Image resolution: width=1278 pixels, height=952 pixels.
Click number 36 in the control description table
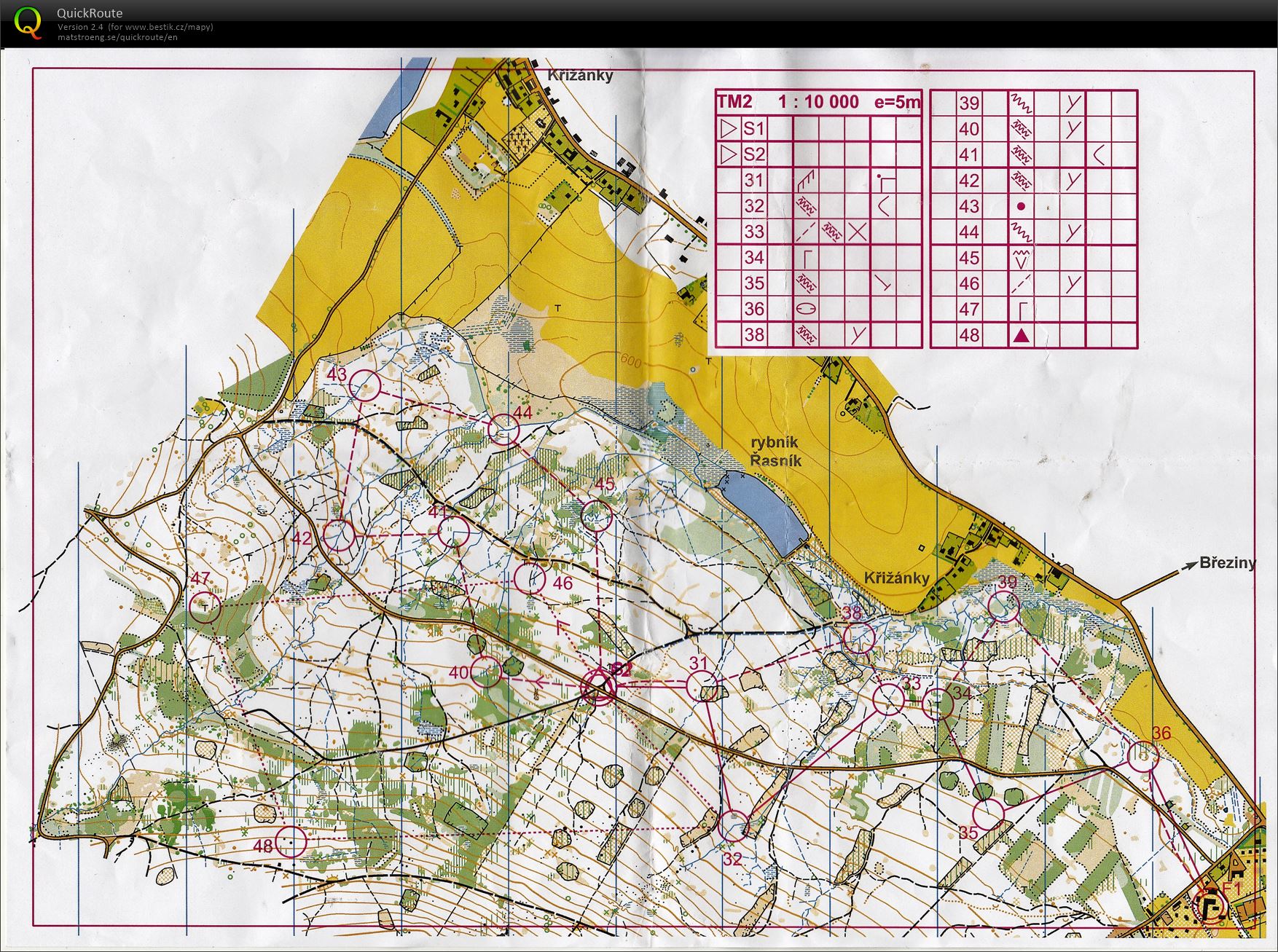click(x=754, y=309)
